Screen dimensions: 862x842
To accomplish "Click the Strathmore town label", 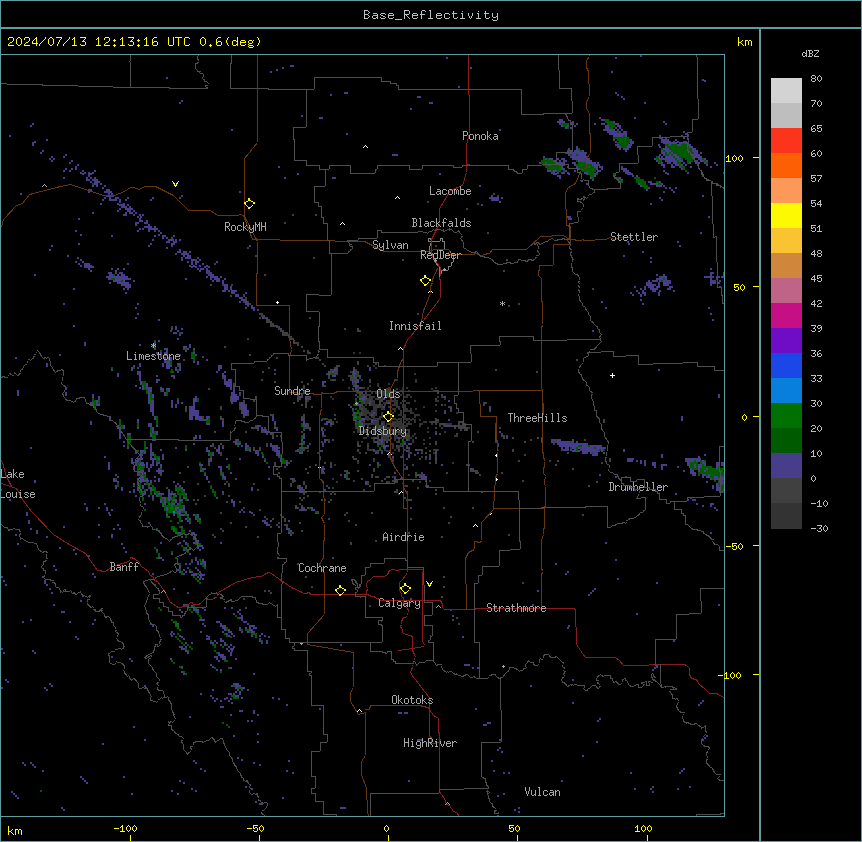I will tap(516, 608).
